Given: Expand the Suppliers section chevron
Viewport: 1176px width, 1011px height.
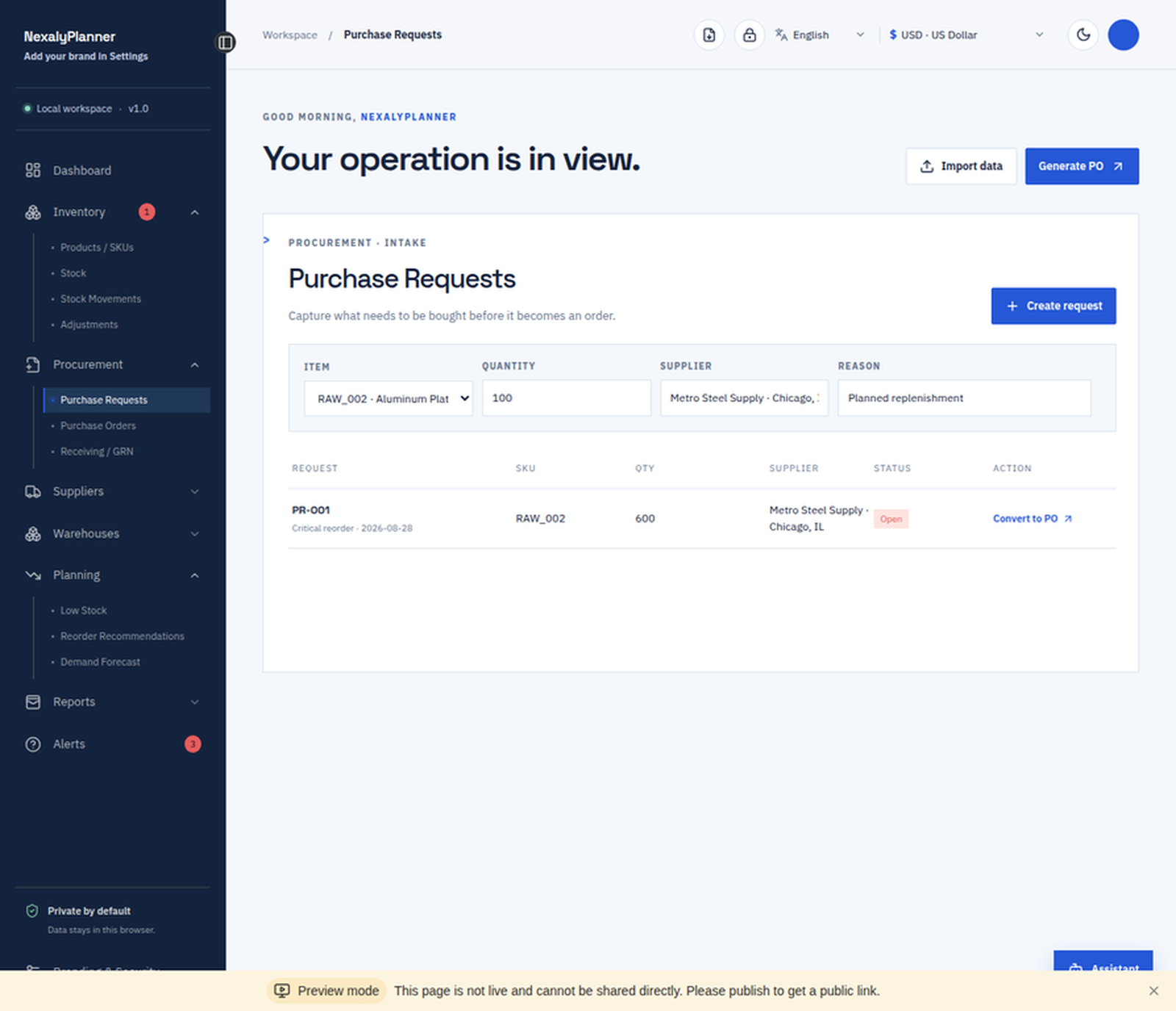Looking at the screenshot, I should coord(195,492).
